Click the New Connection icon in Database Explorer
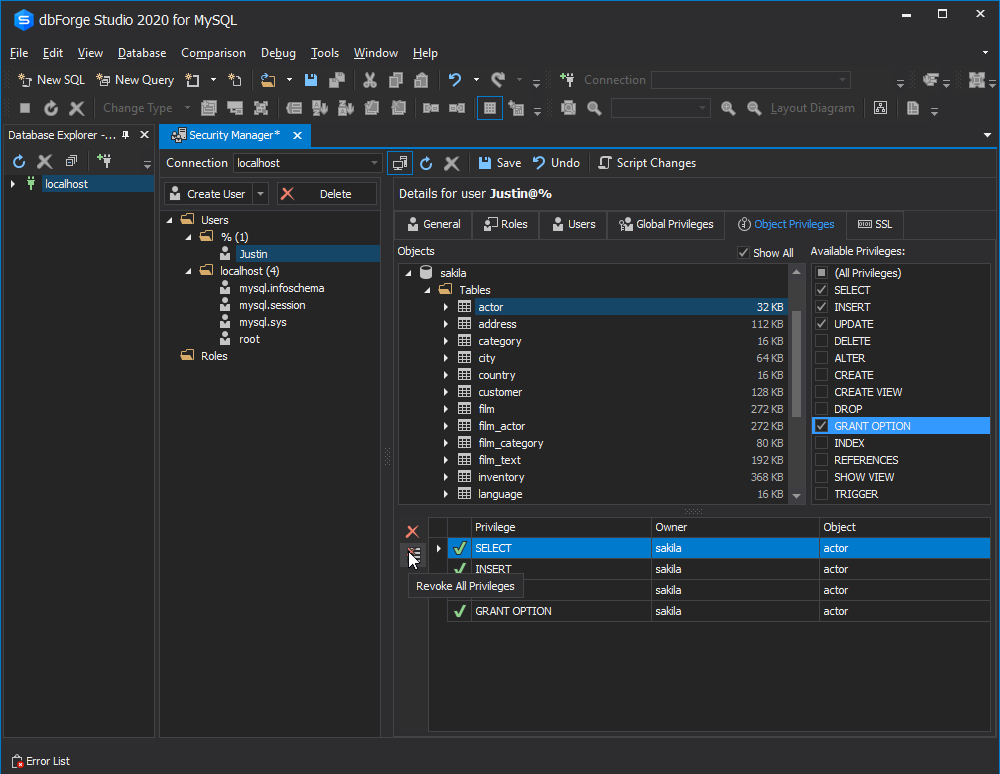The width and height of the screenshot is (1000, 774). [x=104, y=161]
